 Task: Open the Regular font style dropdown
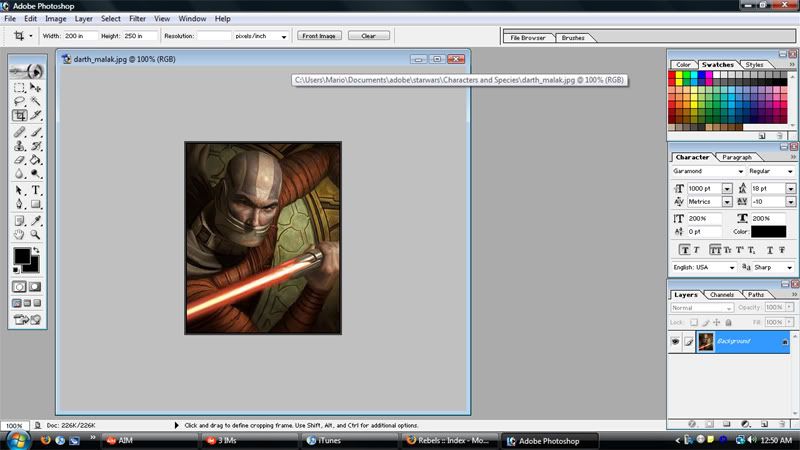(790, 171)
